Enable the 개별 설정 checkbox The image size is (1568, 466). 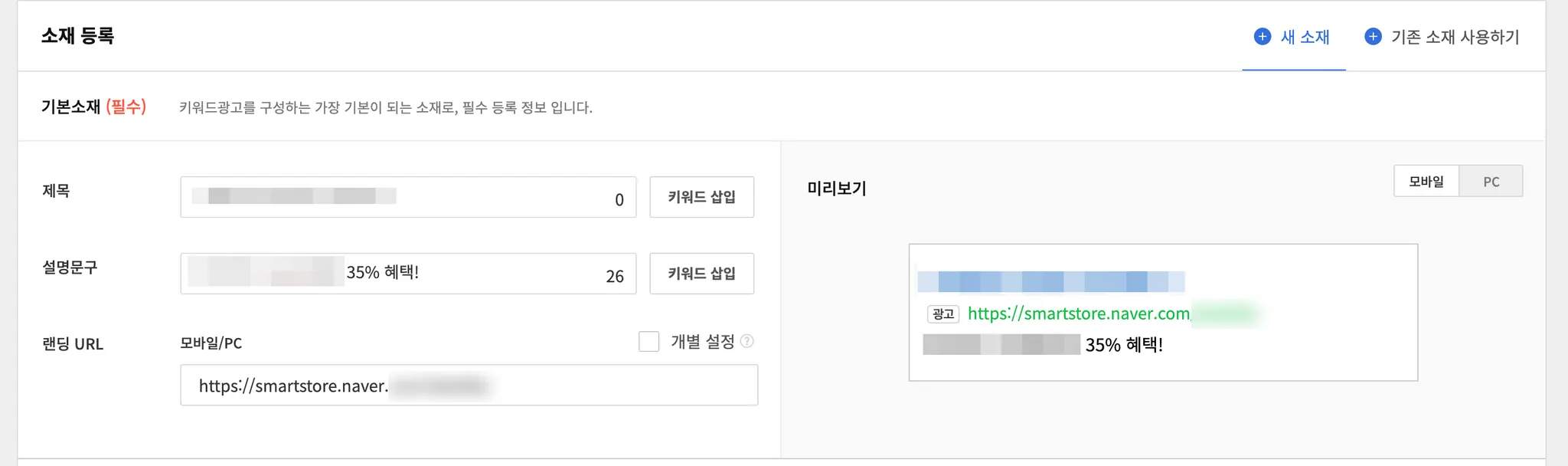click(x=648, y=341)
